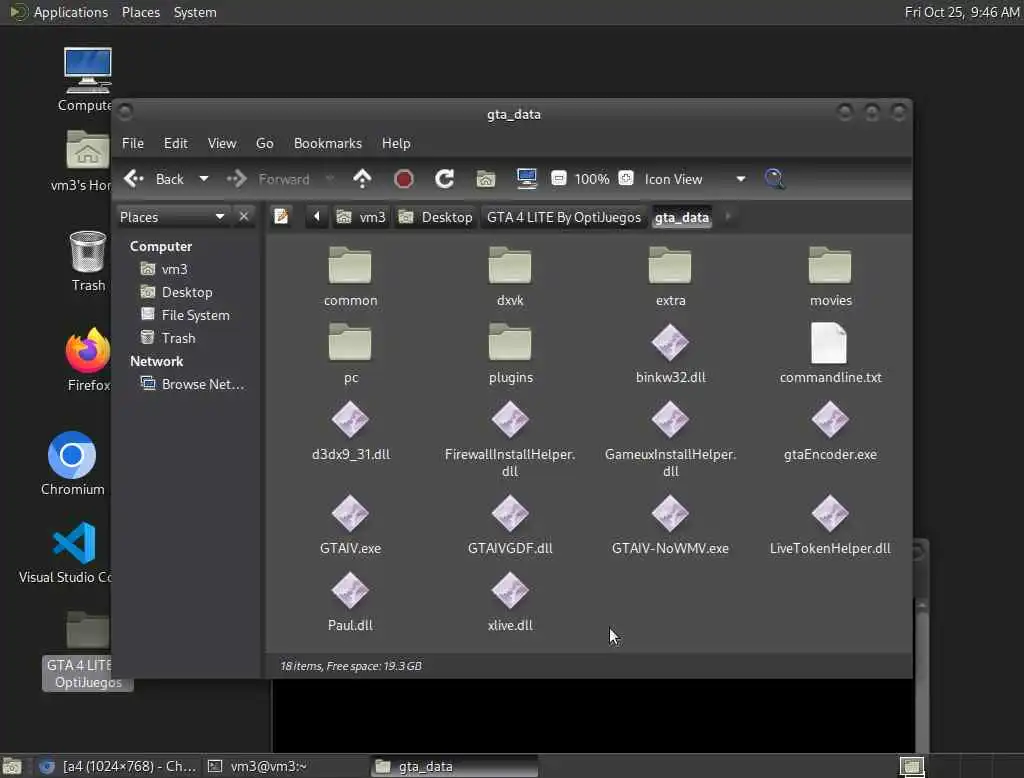Zoom out with the minus icon
Image resolution: width=1024 pixels, height=778 pixels.
(x=558, y=178)
